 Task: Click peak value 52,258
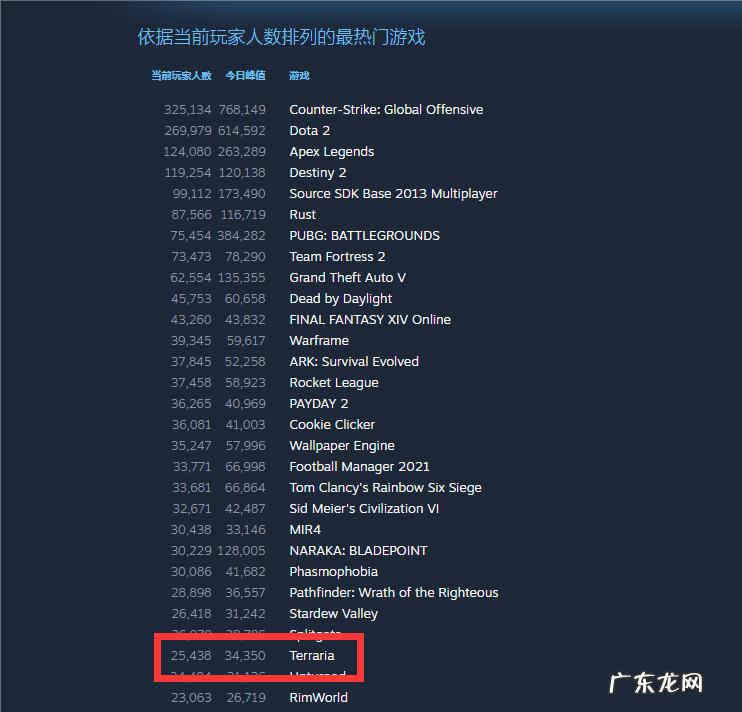(245, 362)
